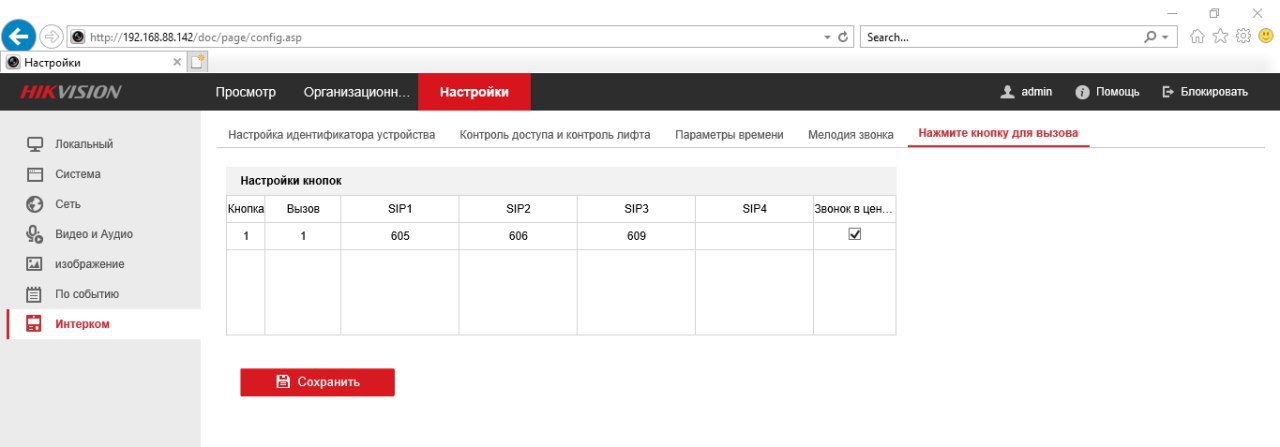
Task: Uncheck the Звонок в центр checkbox
Action: pyautogui.click(x=854, y=234)
